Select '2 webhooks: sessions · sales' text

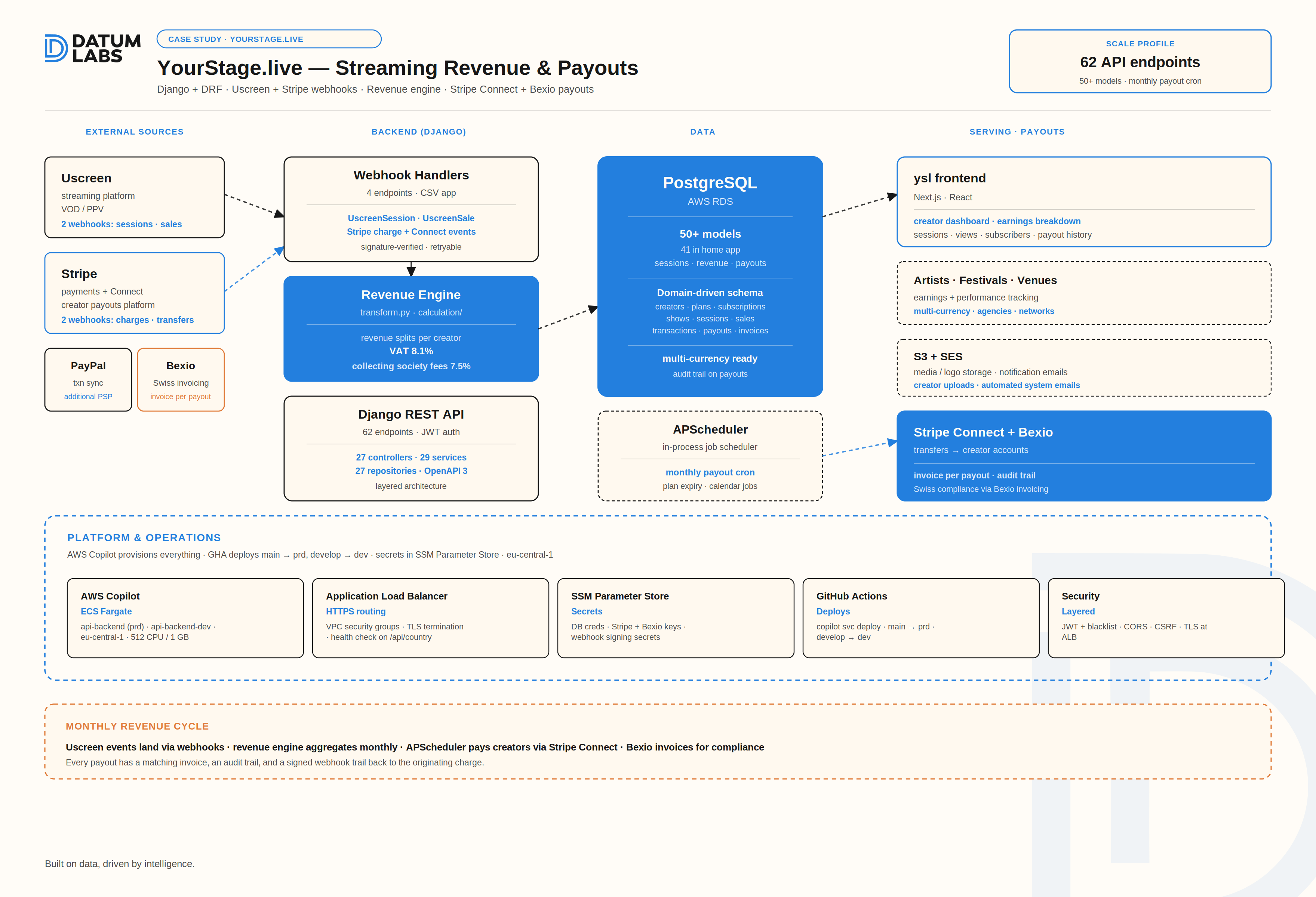(x=122, y=224)
